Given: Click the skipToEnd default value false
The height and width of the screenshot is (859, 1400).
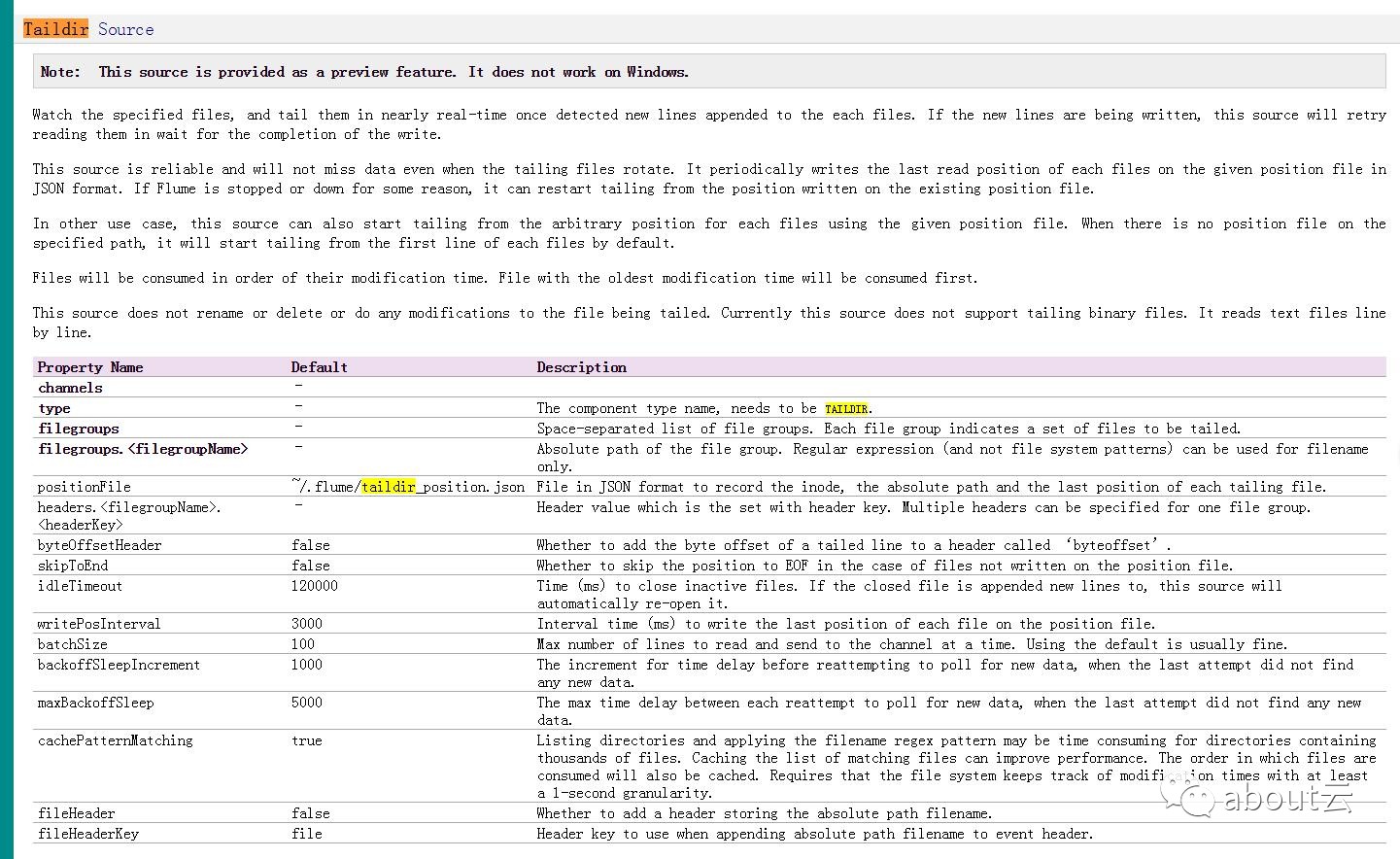Looking at the screenshot, I should [x=311, y=566].
